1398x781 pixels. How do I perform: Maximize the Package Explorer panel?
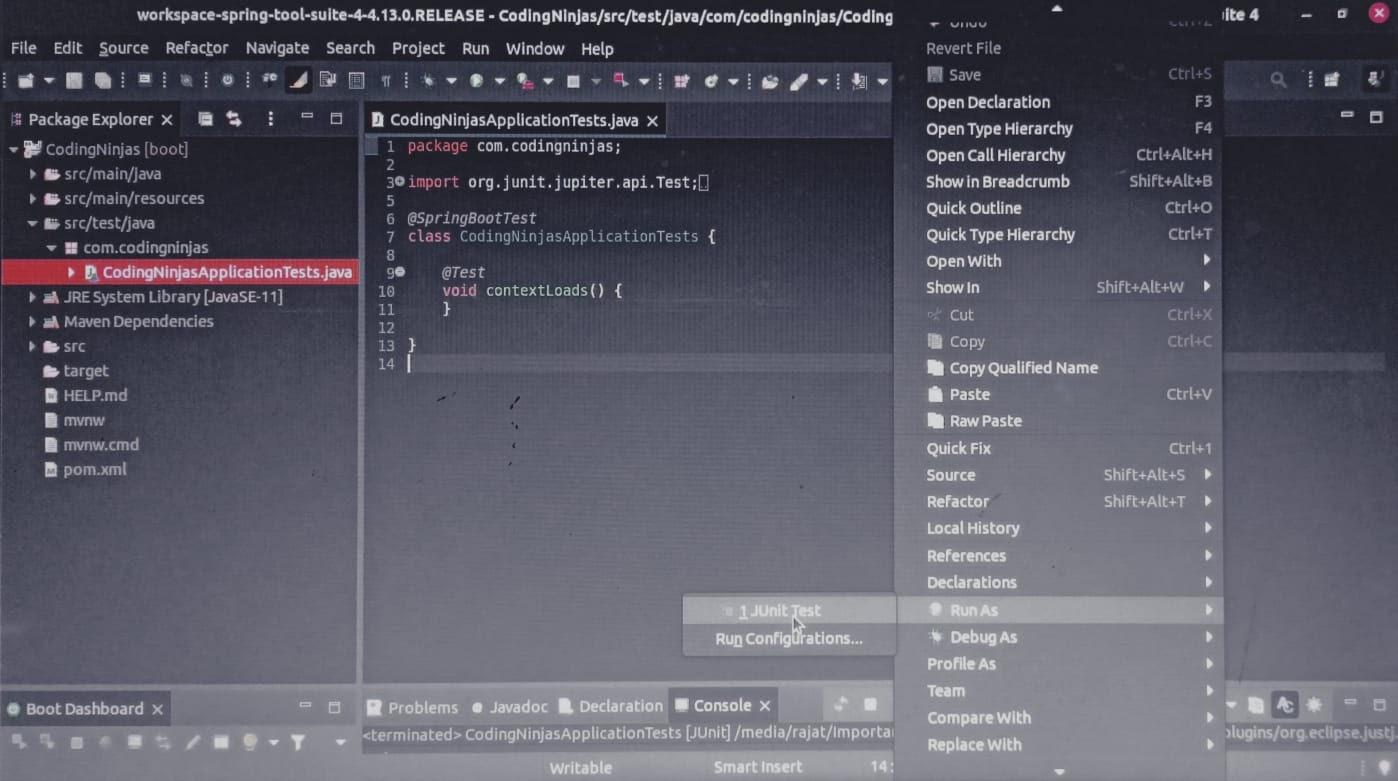coord(336,118)
